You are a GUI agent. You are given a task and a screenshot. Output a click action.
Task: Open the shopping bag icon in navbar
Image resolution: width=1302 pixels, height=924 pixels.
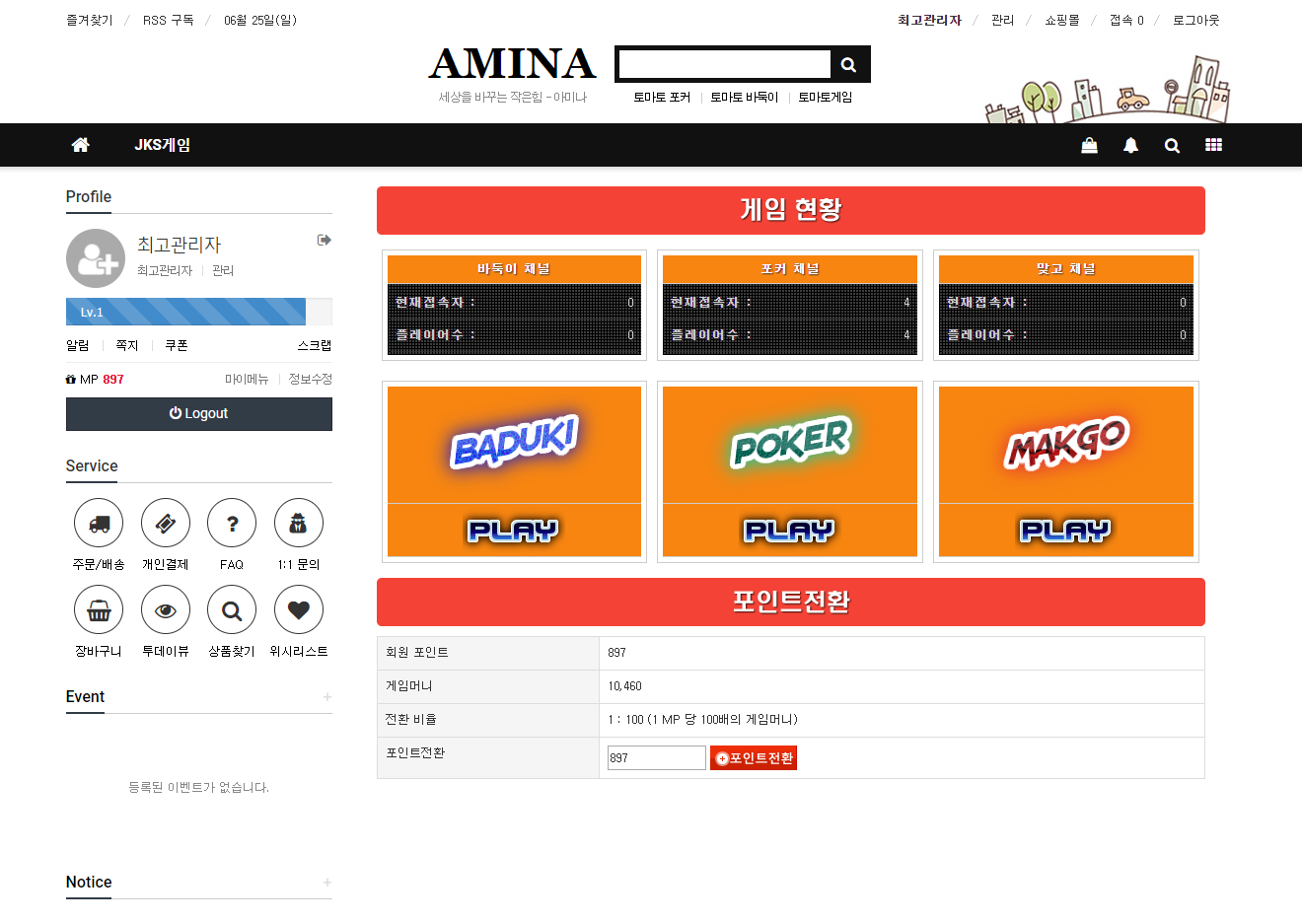(1089, 145)
